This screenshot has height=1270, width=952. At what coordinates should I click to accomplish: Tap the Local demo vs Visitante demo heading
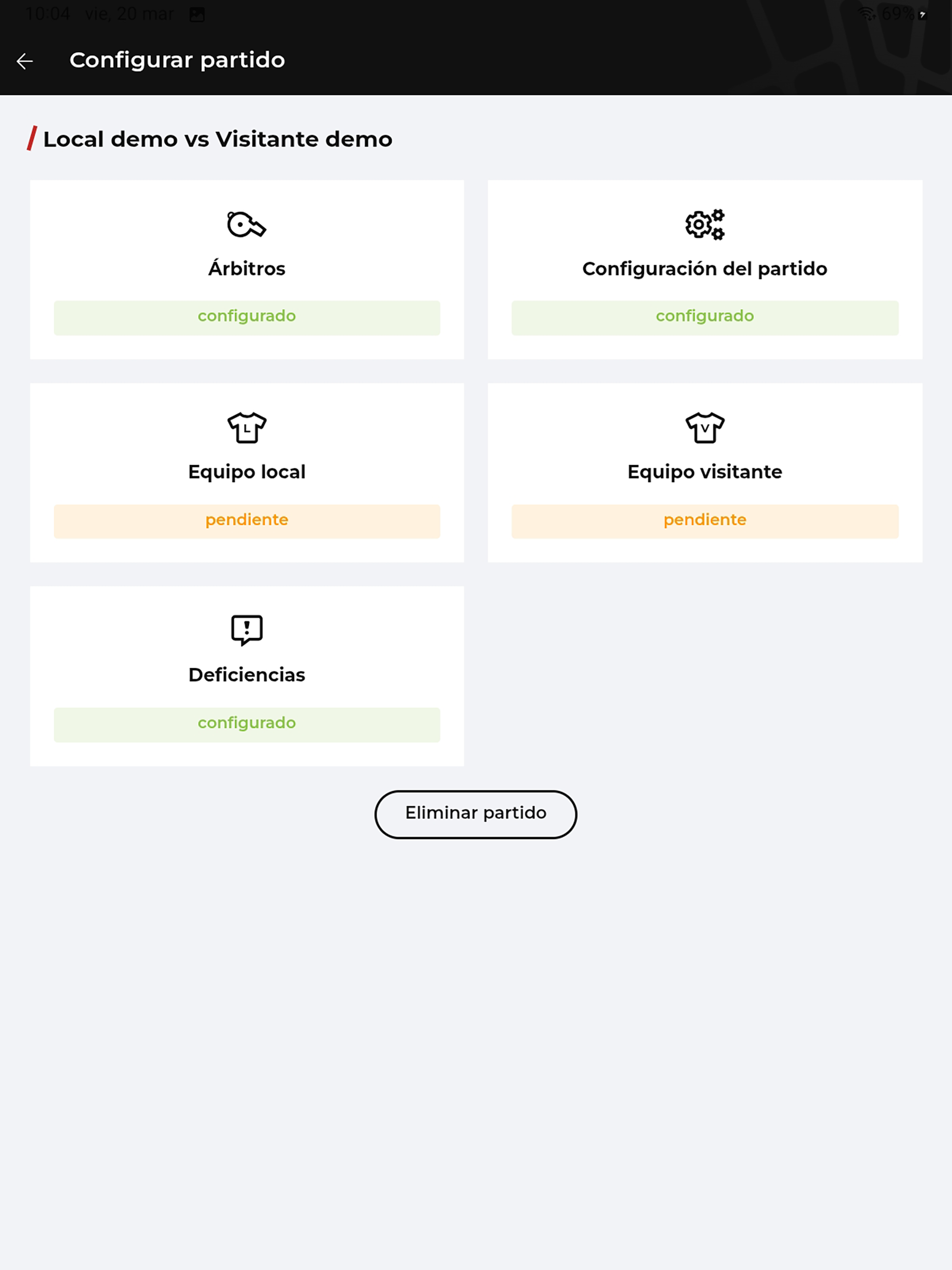tap(218, 139)
